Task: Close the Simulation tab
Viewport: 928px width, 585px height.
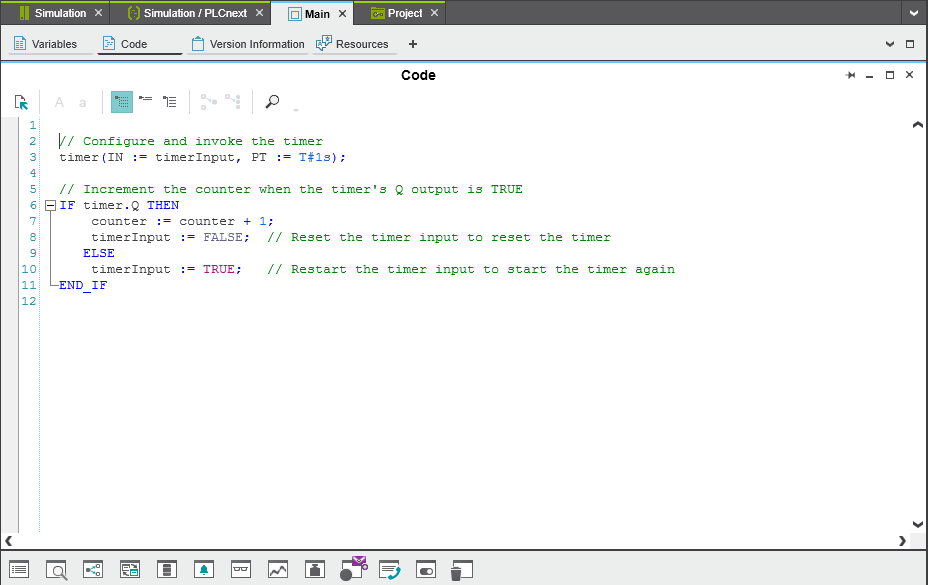Action: [98, 13]
